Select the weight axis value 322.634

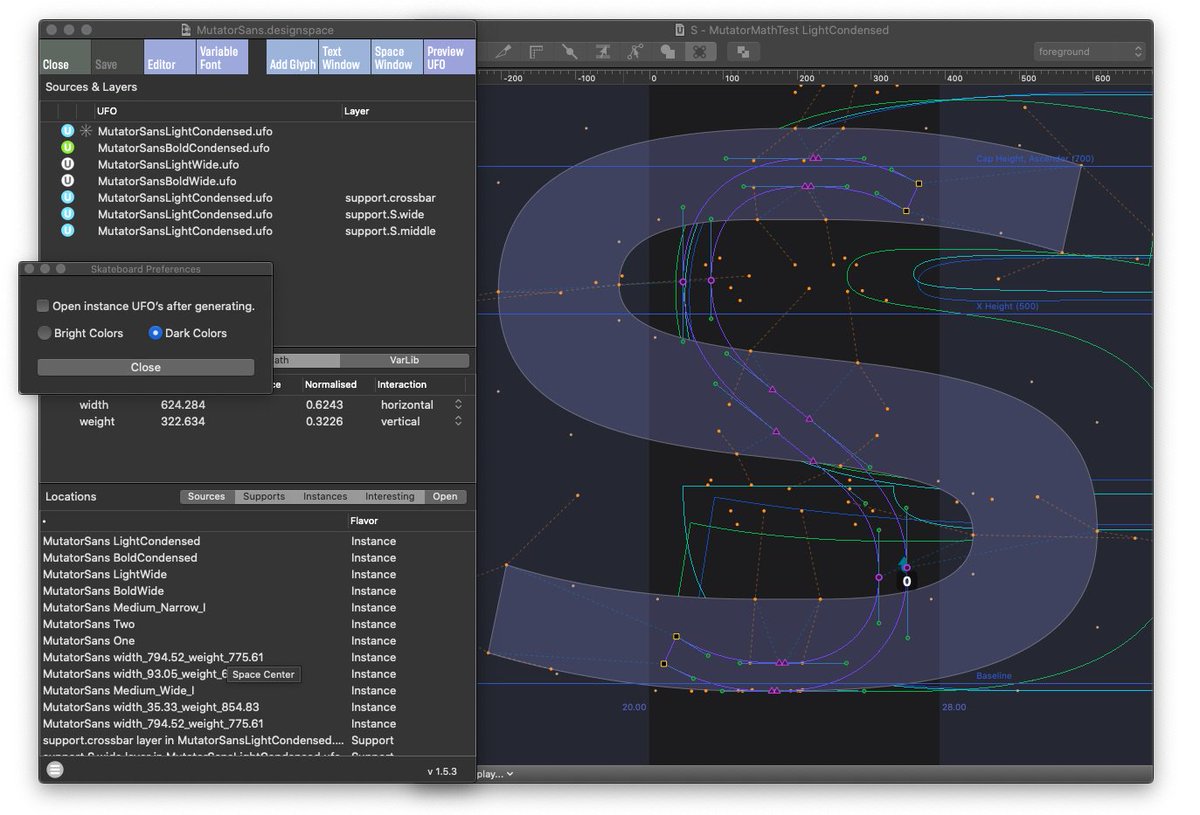pos(183,422)
